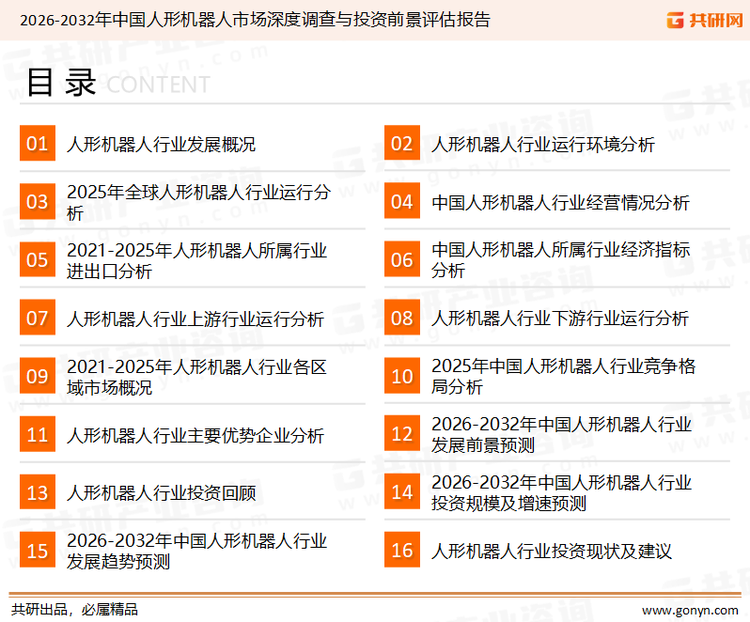This screenshot has height=622, width=750.
Task: Open 人形机器人行业下游行业运行分析 entry
Action: point(560,319)
